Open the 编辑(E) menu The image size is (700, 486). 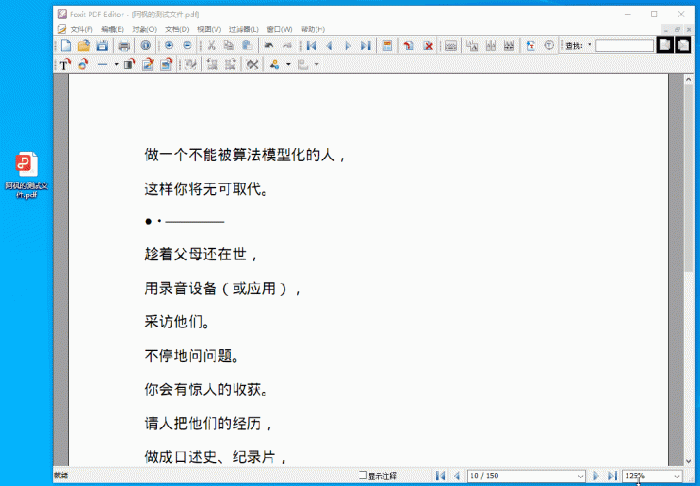pyautogui.click(x=112, y=29)
